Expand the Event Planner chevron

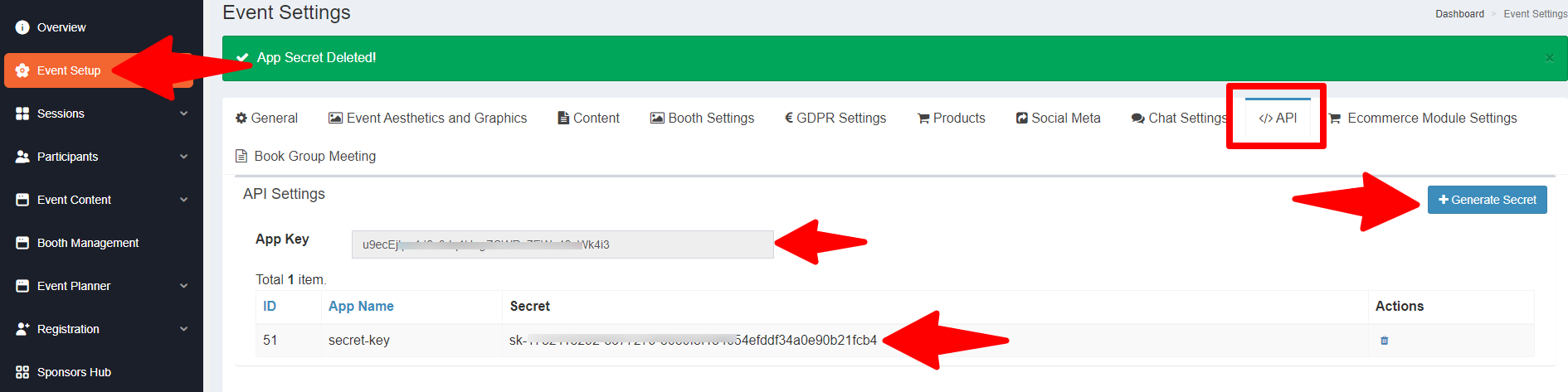coord(184,286)
